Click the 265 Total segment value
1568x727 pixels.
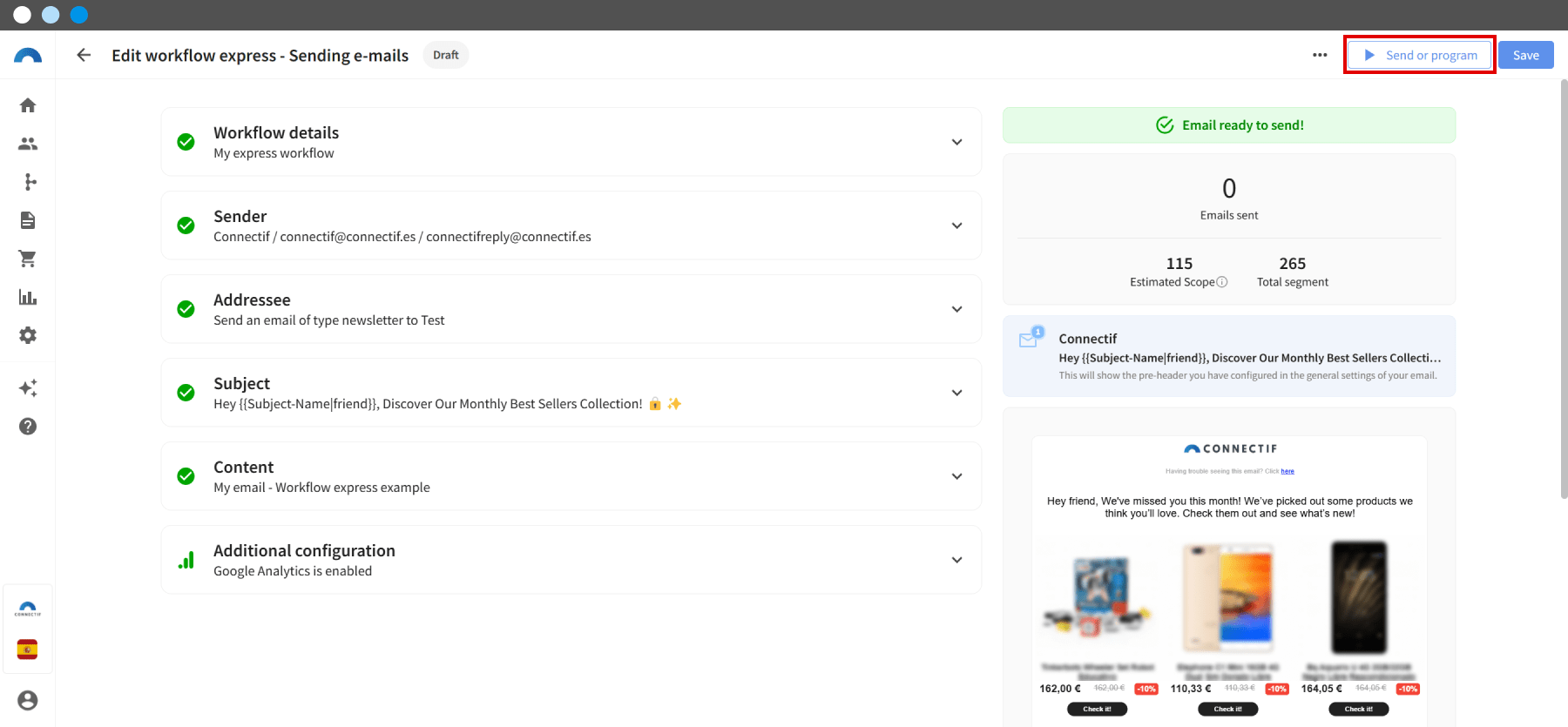[1293, 263]
